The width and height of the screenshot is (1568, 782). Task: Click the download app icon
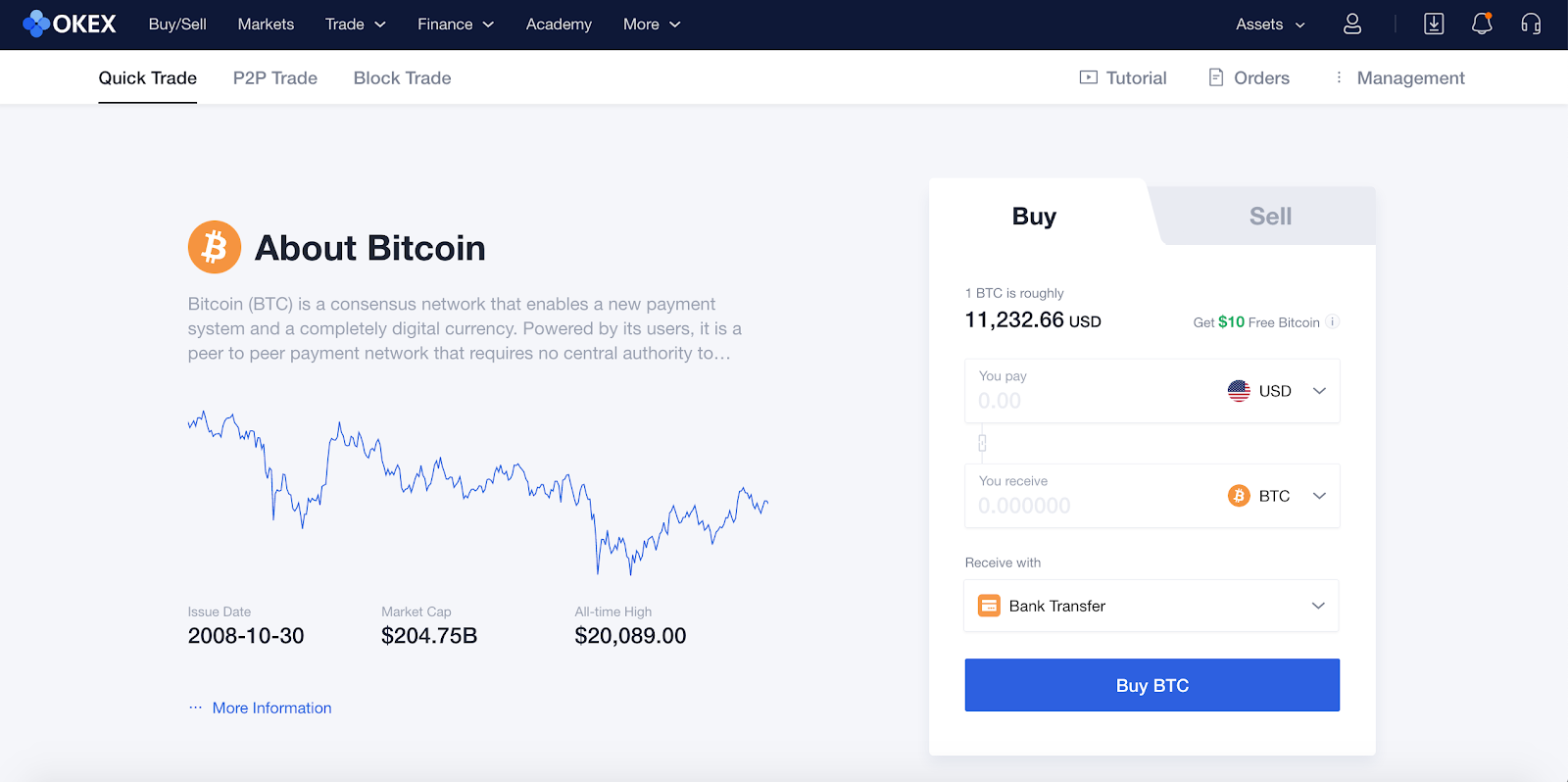1434,24
